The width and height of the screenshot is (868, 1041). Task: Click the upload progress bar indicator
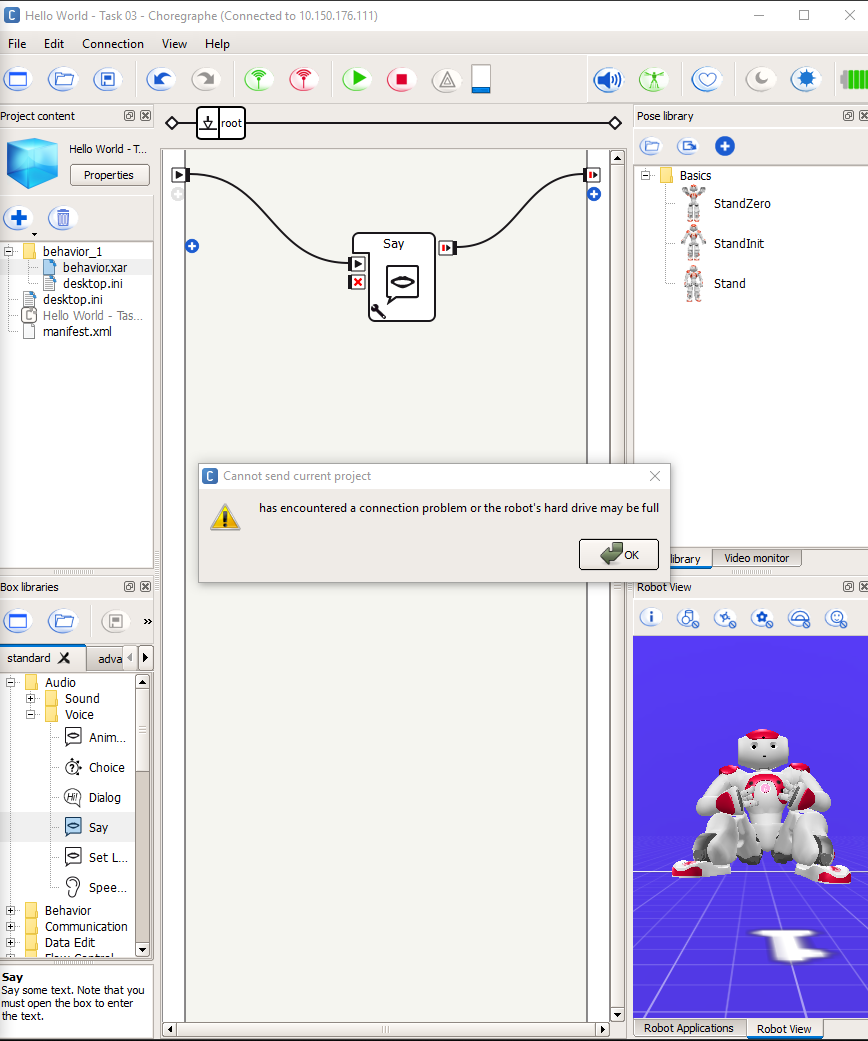481,79
